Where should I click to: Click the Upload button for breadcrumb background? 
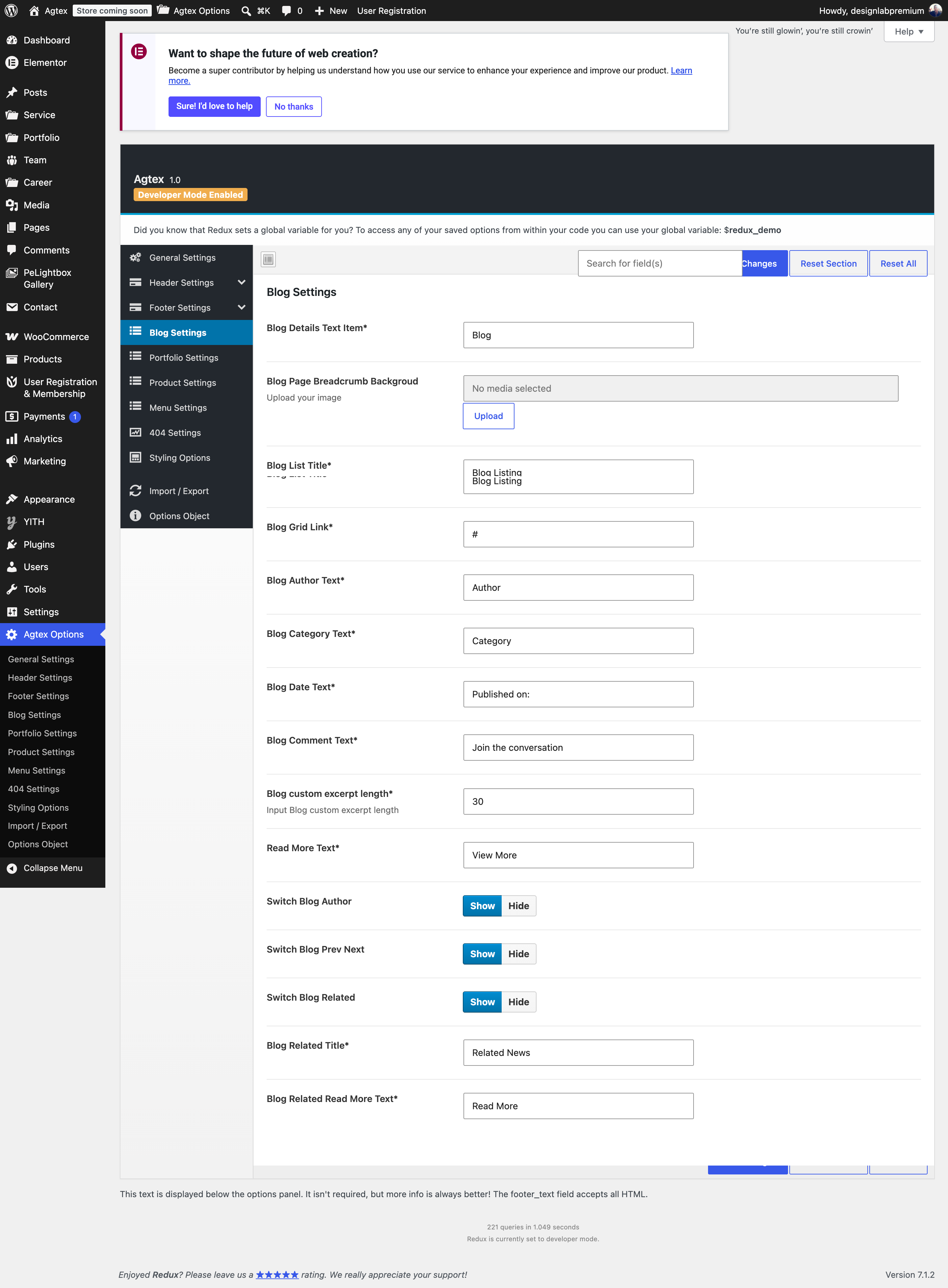pos(488,416)
